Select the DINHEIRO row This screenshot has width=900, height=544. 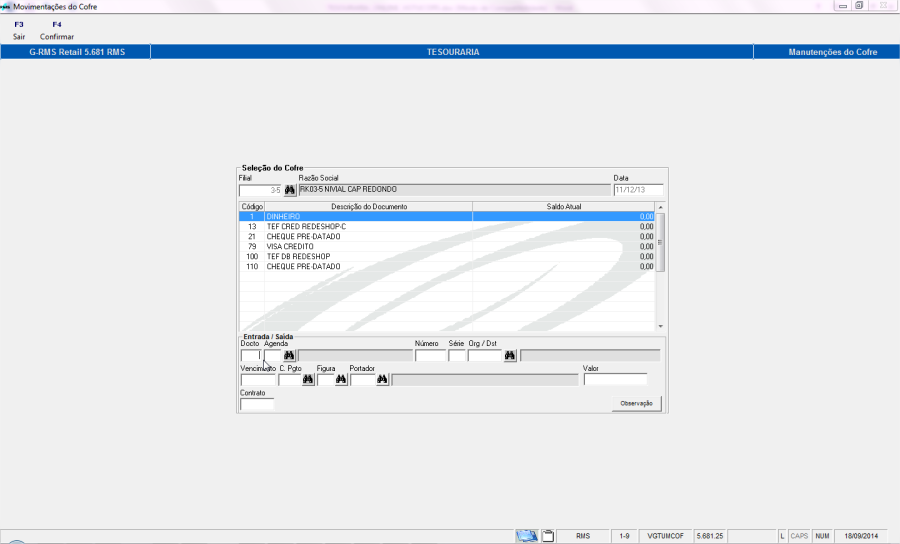447,217
